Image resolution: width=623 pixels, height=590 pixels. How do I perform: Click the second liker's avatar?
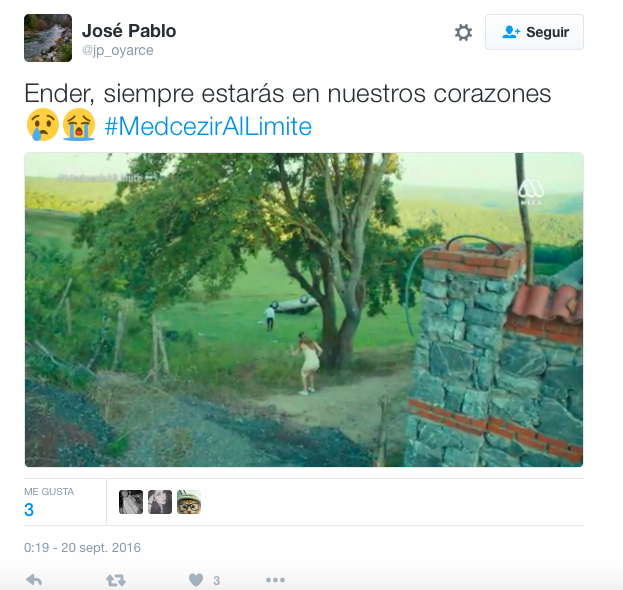[x=160, y=502]
